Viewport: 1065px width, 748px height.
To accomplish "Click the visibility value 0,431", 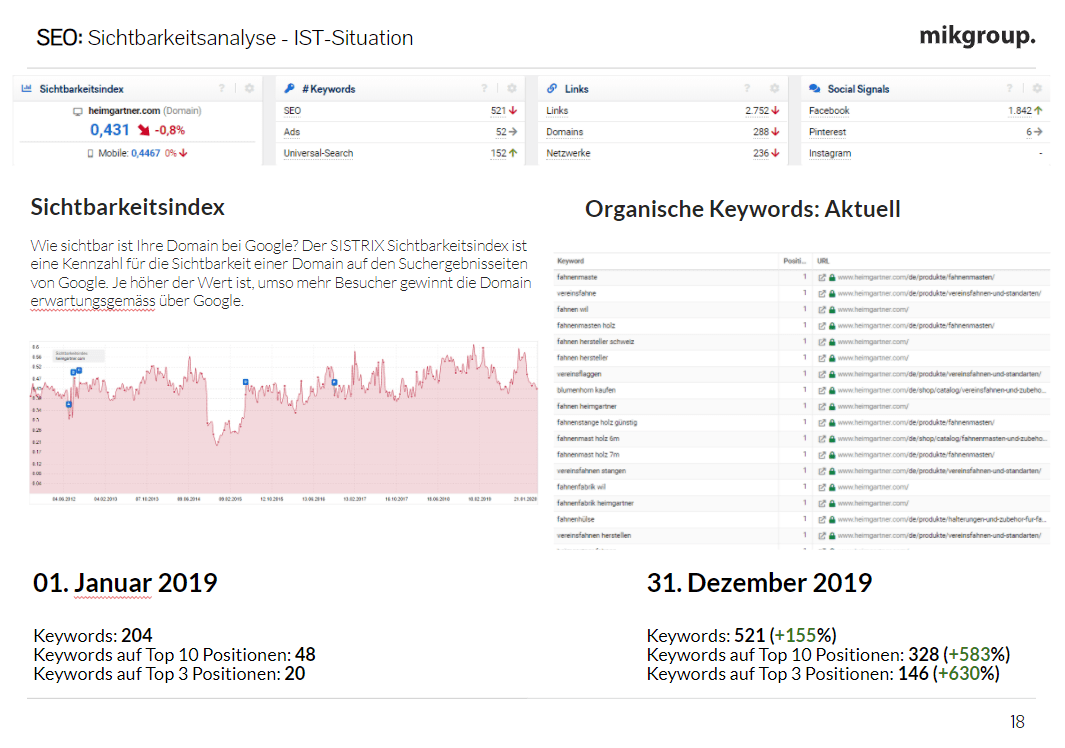I will click(x=109, y=130).
